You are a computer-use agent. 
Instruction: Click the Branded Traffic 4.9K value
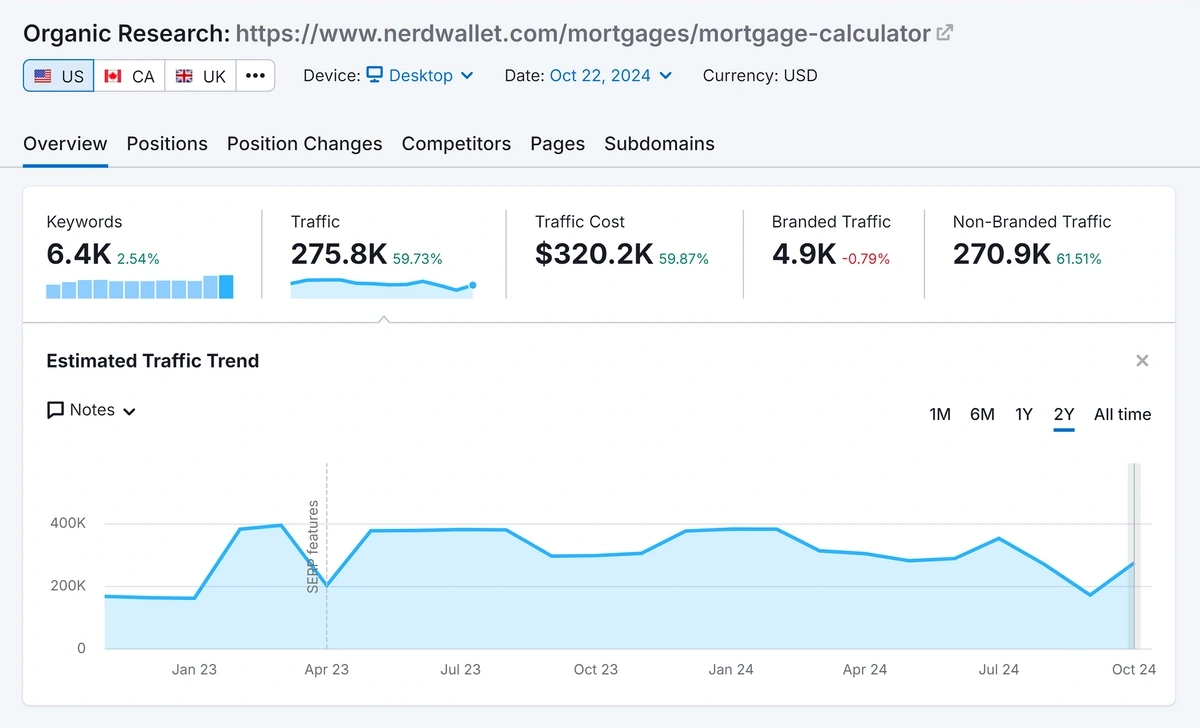coord(804,254)
